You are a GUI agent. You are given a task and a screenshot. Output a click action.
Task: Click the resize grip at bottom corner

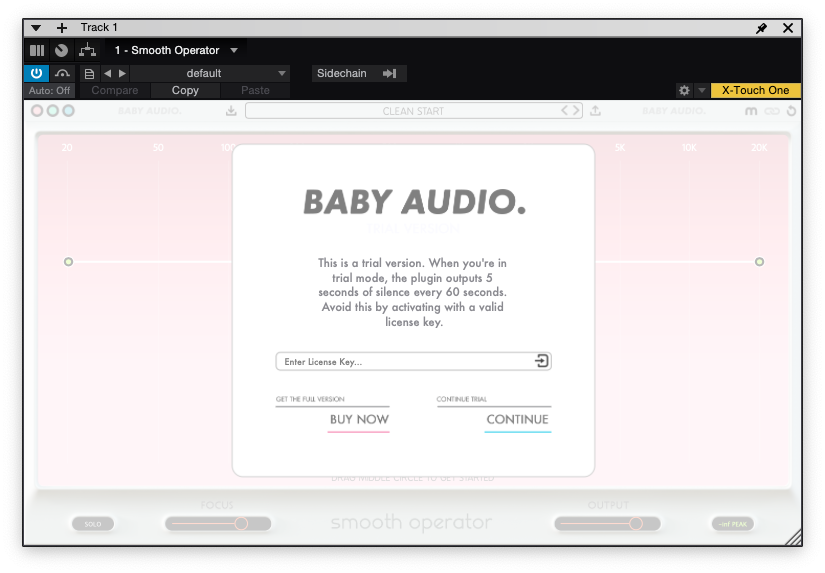click(x=793, y=537)
